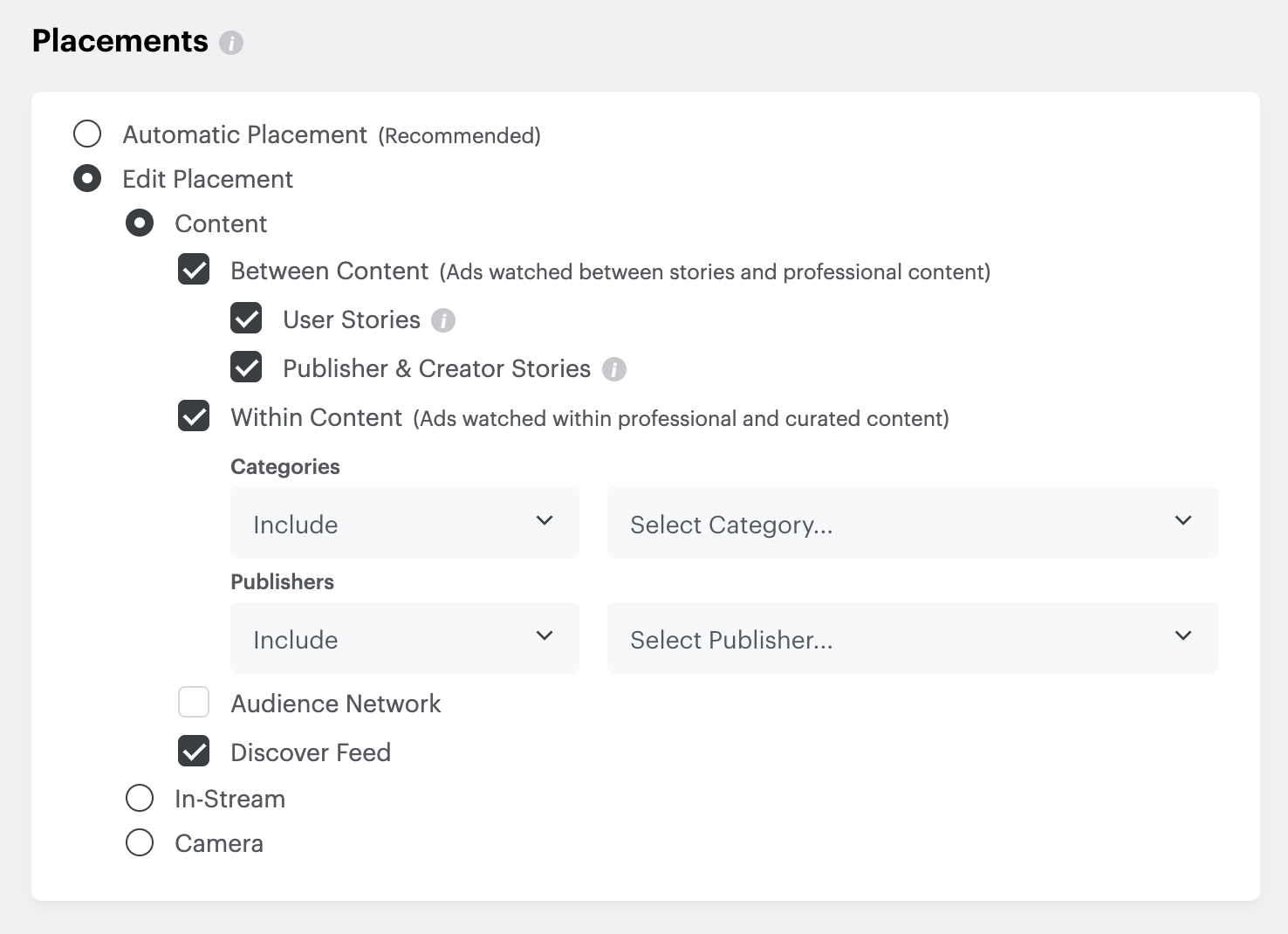The image size is (1288, 934).
Task: Click the '(Recommended)' text
Action: 460,136
